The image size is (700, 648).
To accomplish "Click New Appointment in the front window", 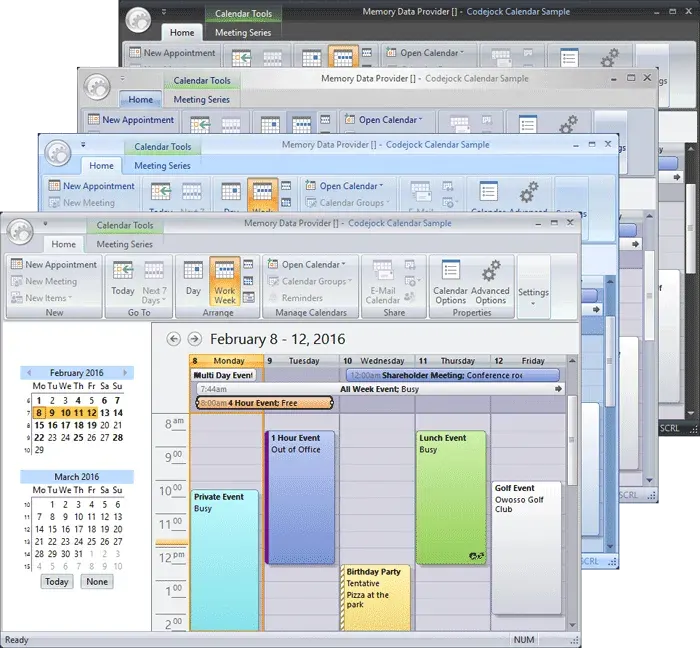I will 54,264.
